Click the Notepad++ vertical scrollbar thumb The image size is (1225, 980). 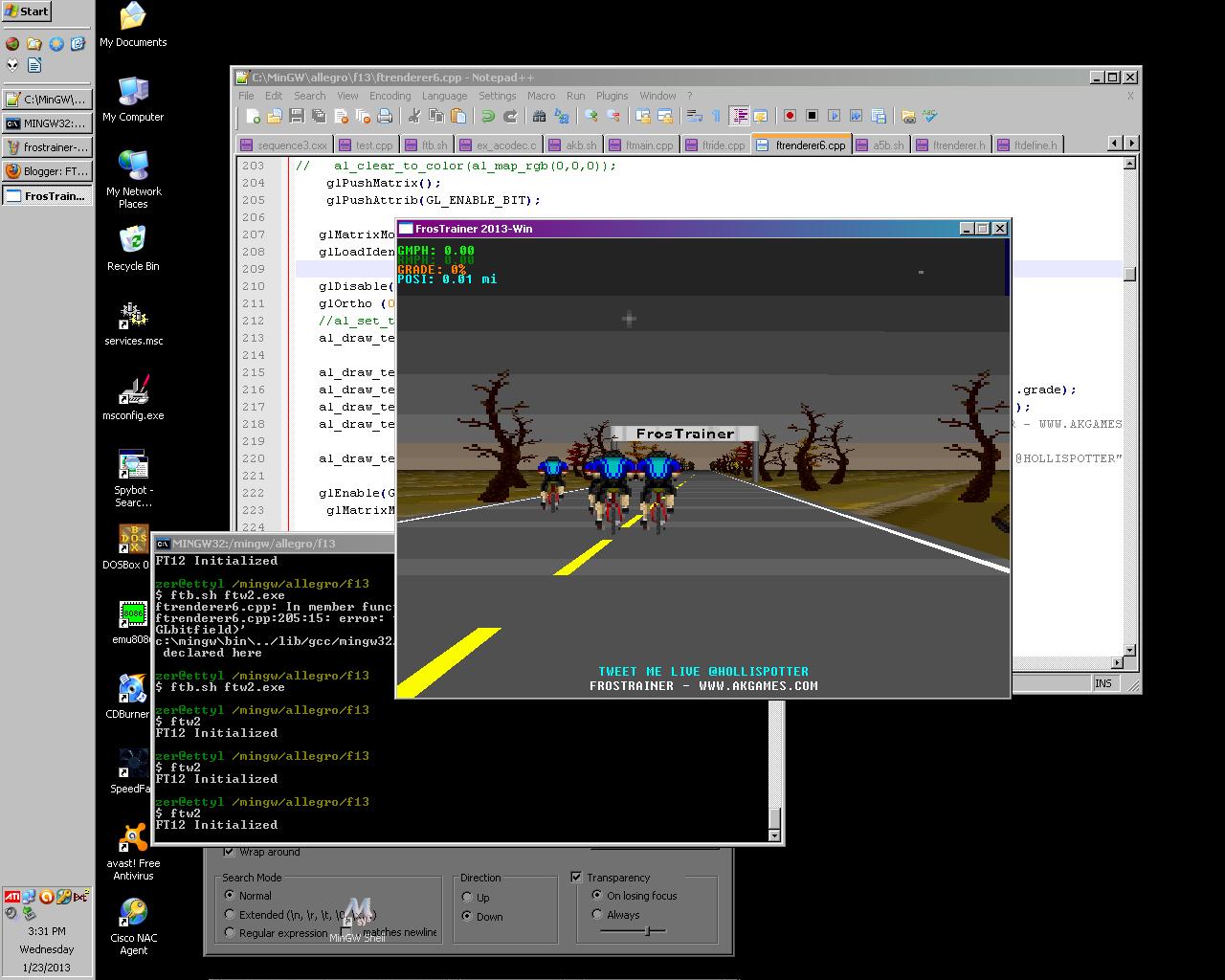click(x=1129, y=274)
